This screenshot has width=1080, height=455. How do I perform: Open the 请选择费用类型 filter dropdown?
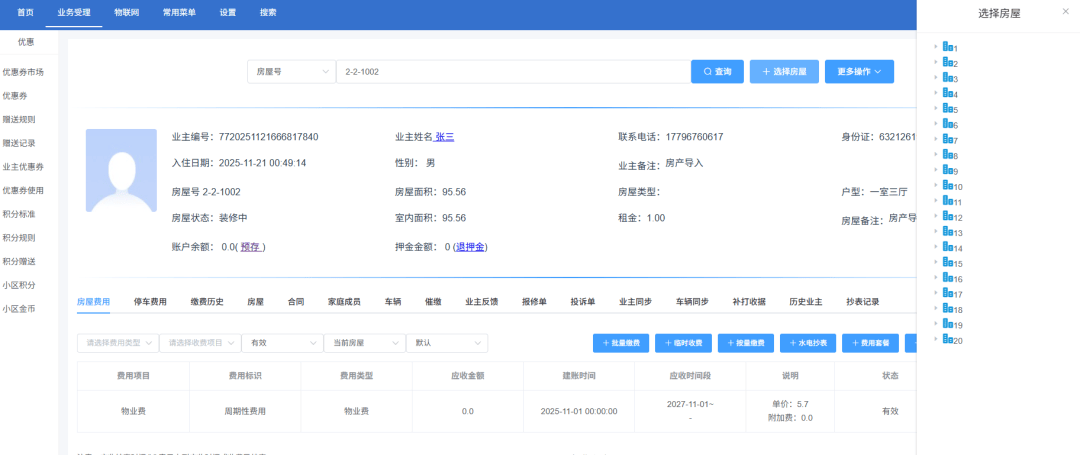(x=117, y=343)
